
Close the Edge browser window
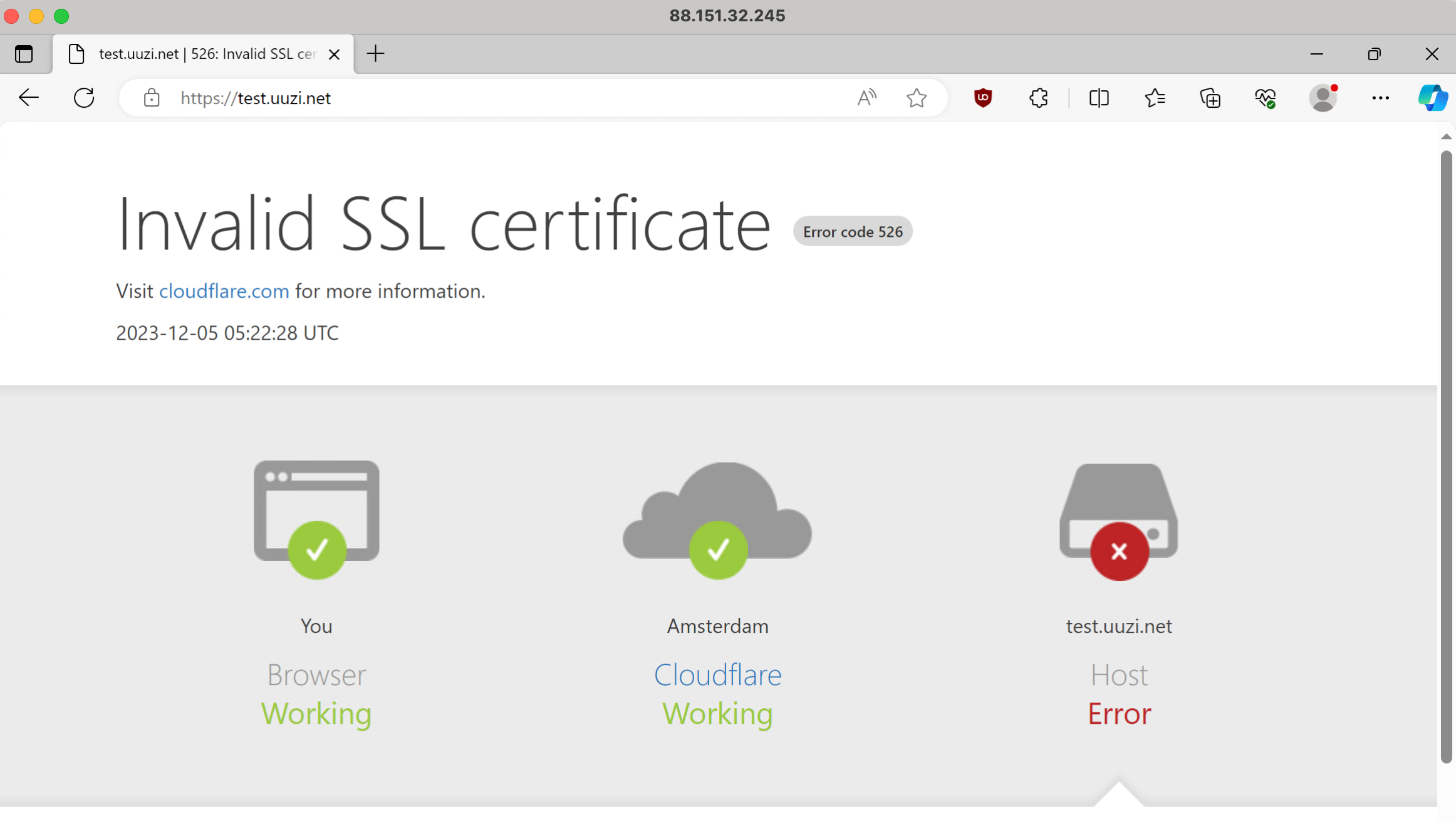[x=1432, y=55]
